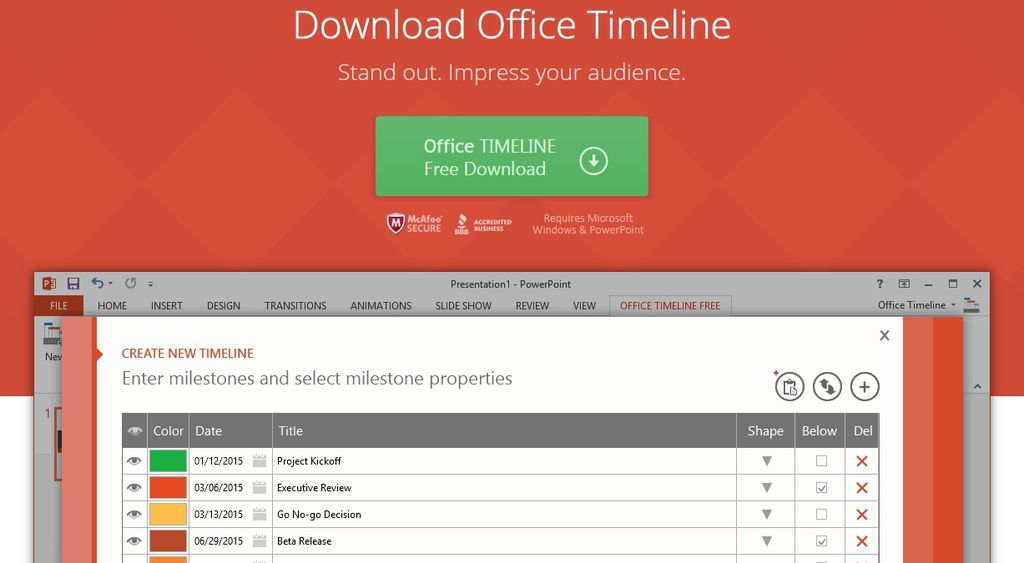Open calendar picker for 06/29/2015 date
This screenshot has width=1024, height=563.
259,541
